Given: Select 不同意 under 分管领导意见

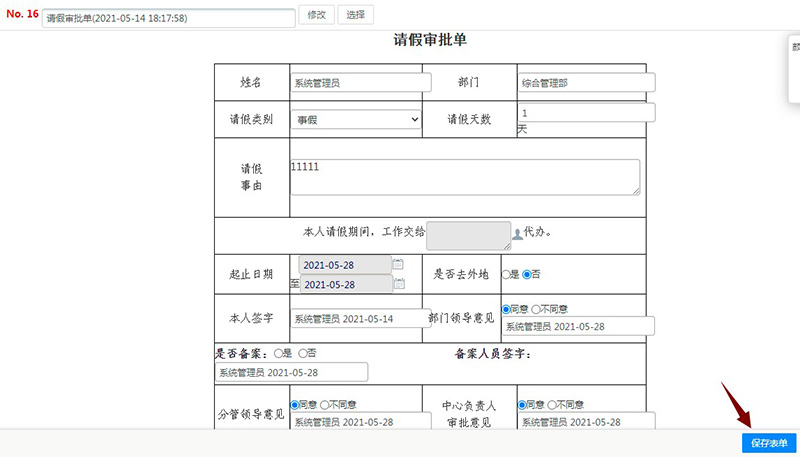Looking at the screenshot, I should point(324,405).
